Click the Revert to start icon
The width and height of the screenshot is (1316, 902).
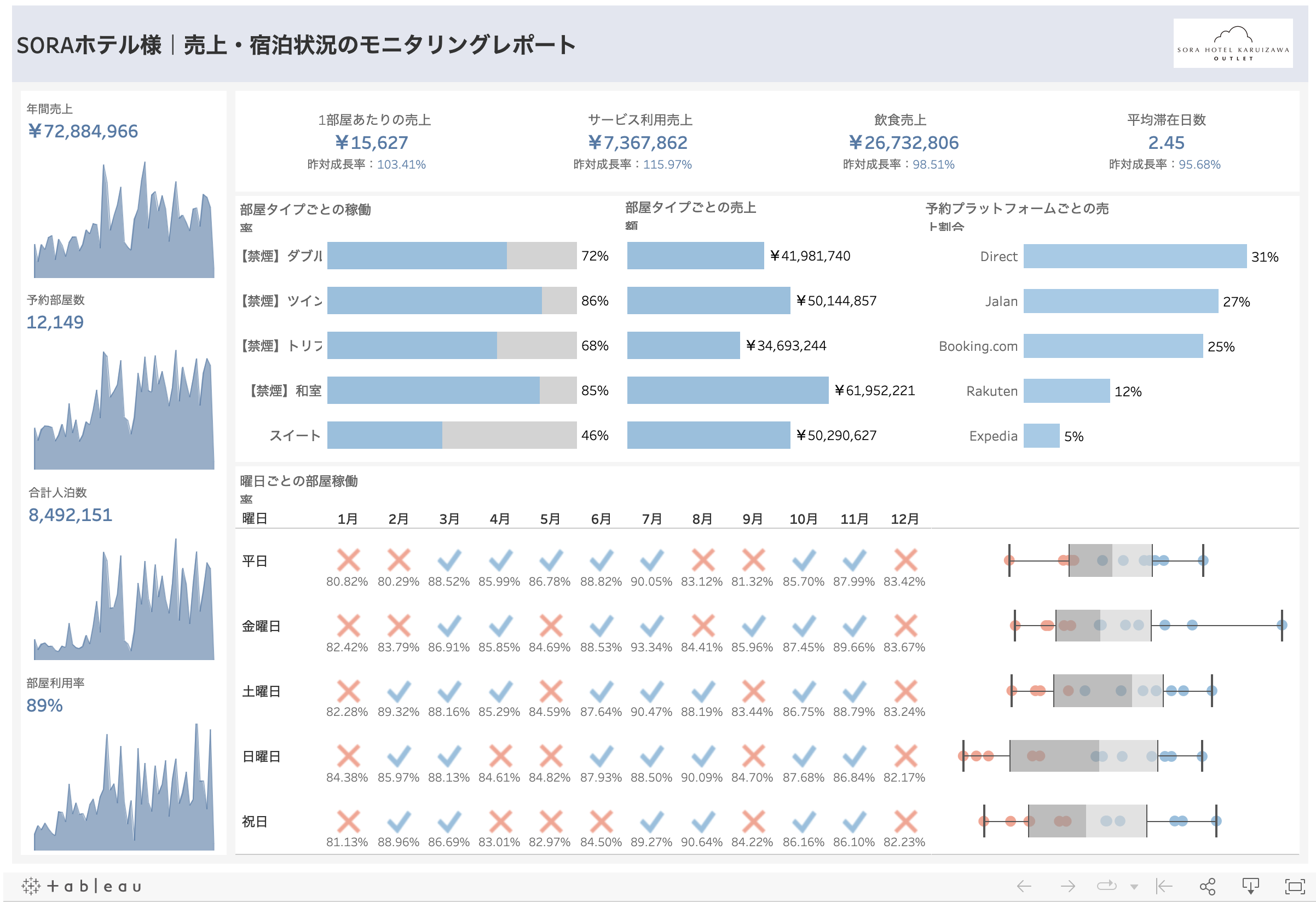click(1164, 886)
